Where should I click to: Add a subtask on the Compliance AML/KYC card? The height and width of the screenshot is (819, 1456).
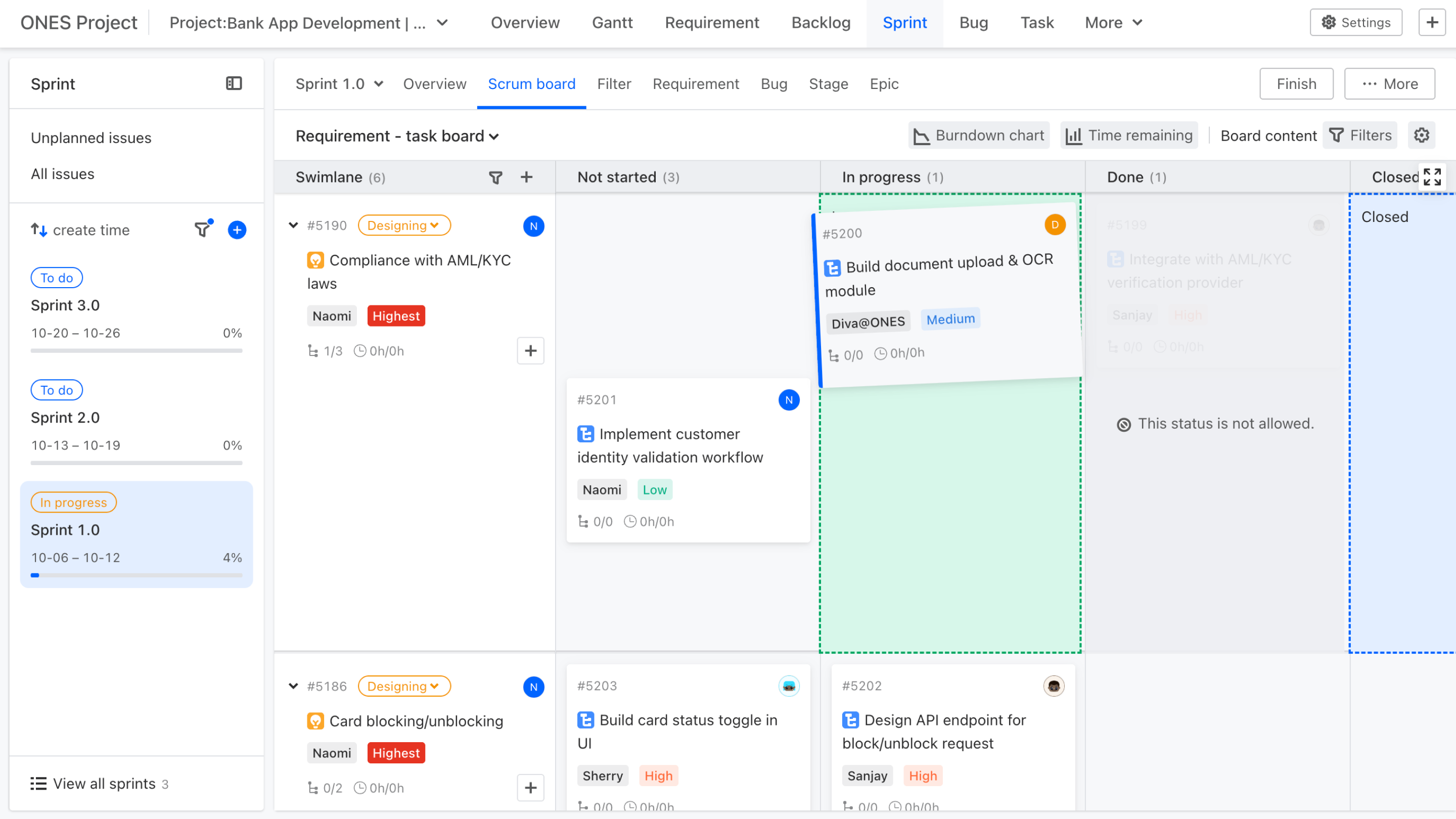(530, 350)
